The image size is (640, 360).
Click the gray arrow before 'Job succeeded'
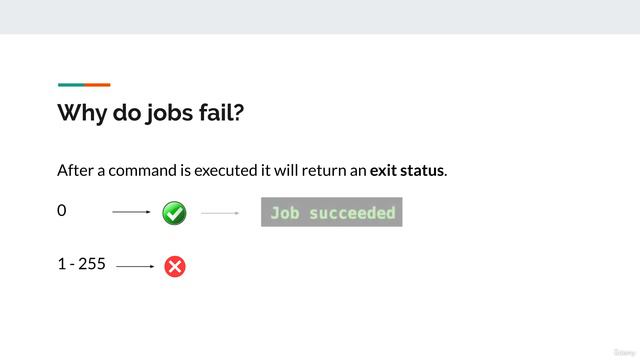click(220, 213)
